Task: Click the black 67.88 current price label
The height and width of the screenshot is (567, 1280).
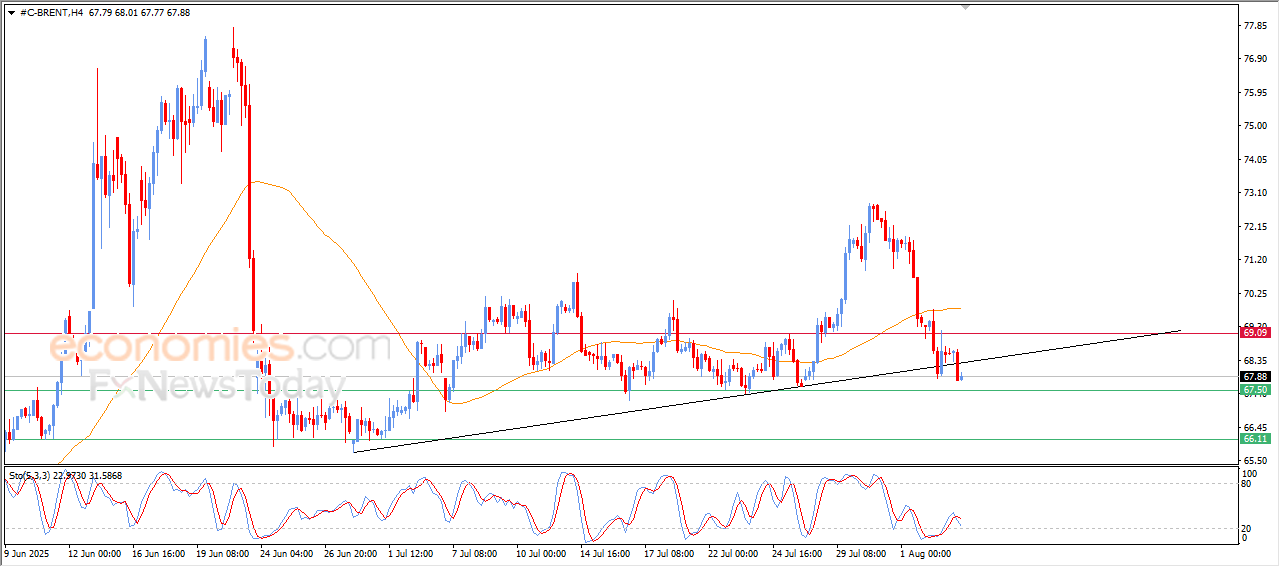Action: (1255, 377)
